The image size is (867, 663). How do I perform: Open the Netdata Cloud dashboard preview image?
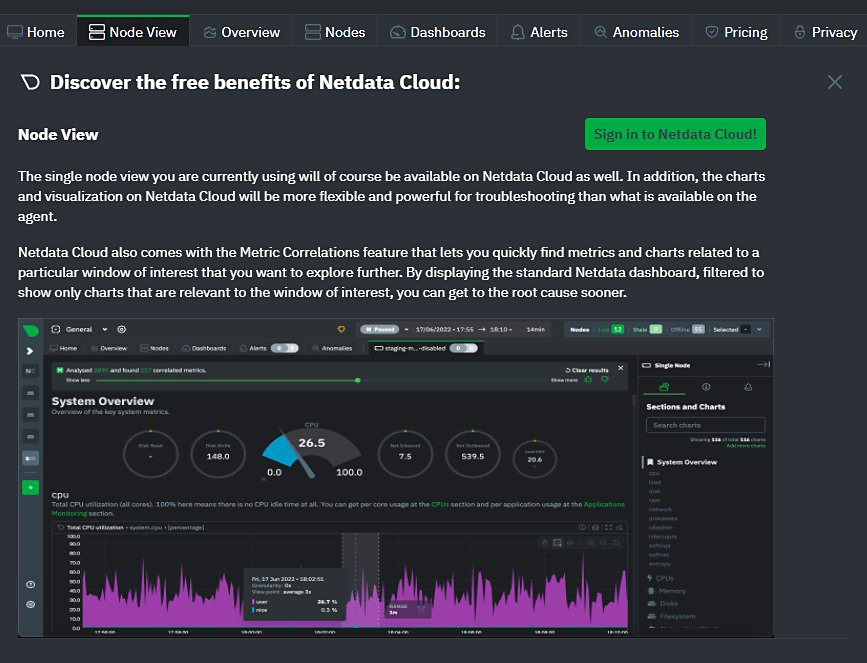(x=396, y=478)
